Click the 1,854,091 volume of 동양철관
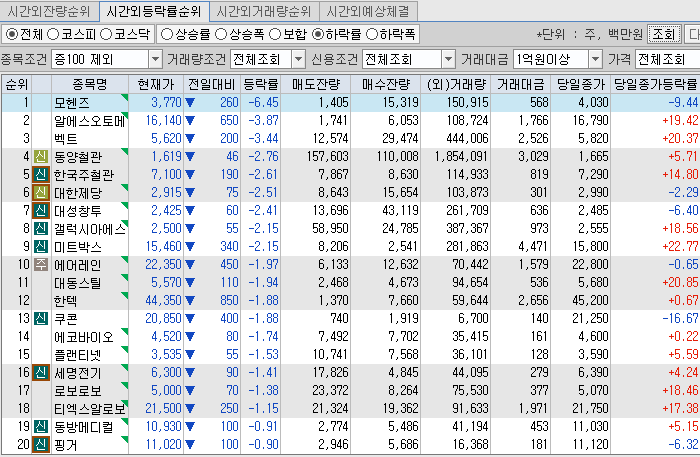This screenshot has width=700, height=457. pos(462,157)
